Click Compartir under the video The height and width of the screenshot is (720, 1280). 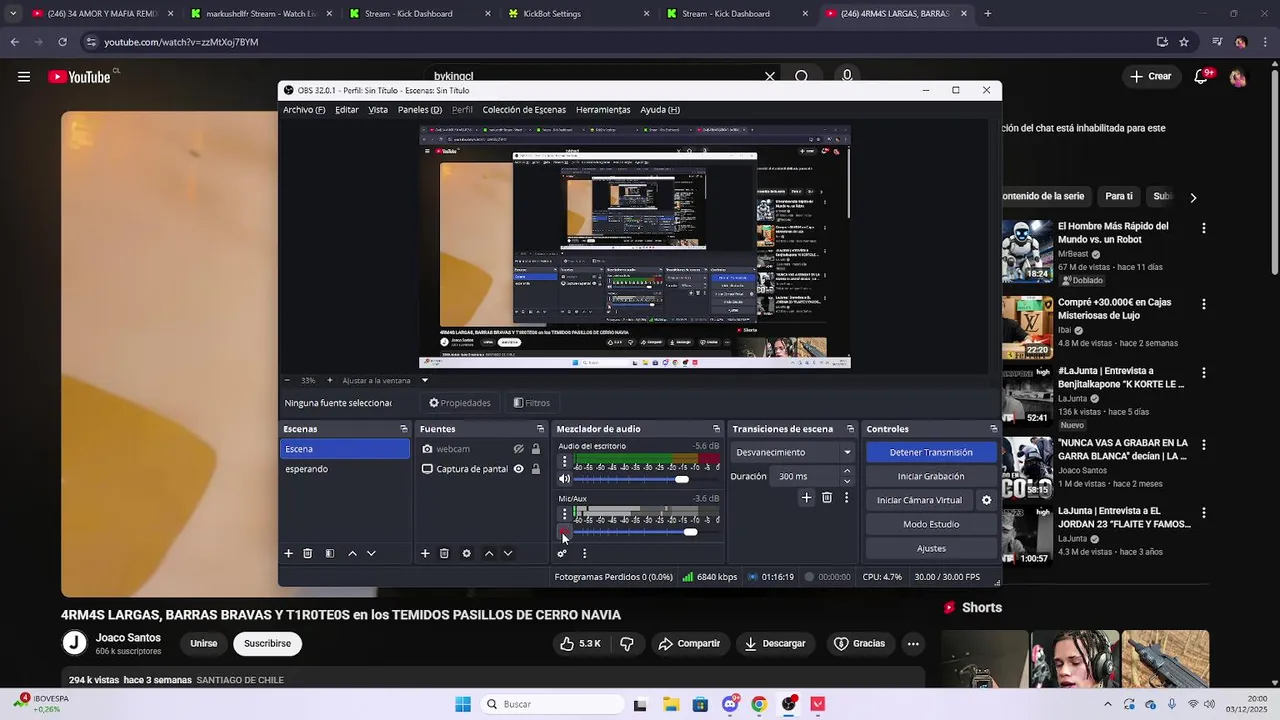point(689,644)
